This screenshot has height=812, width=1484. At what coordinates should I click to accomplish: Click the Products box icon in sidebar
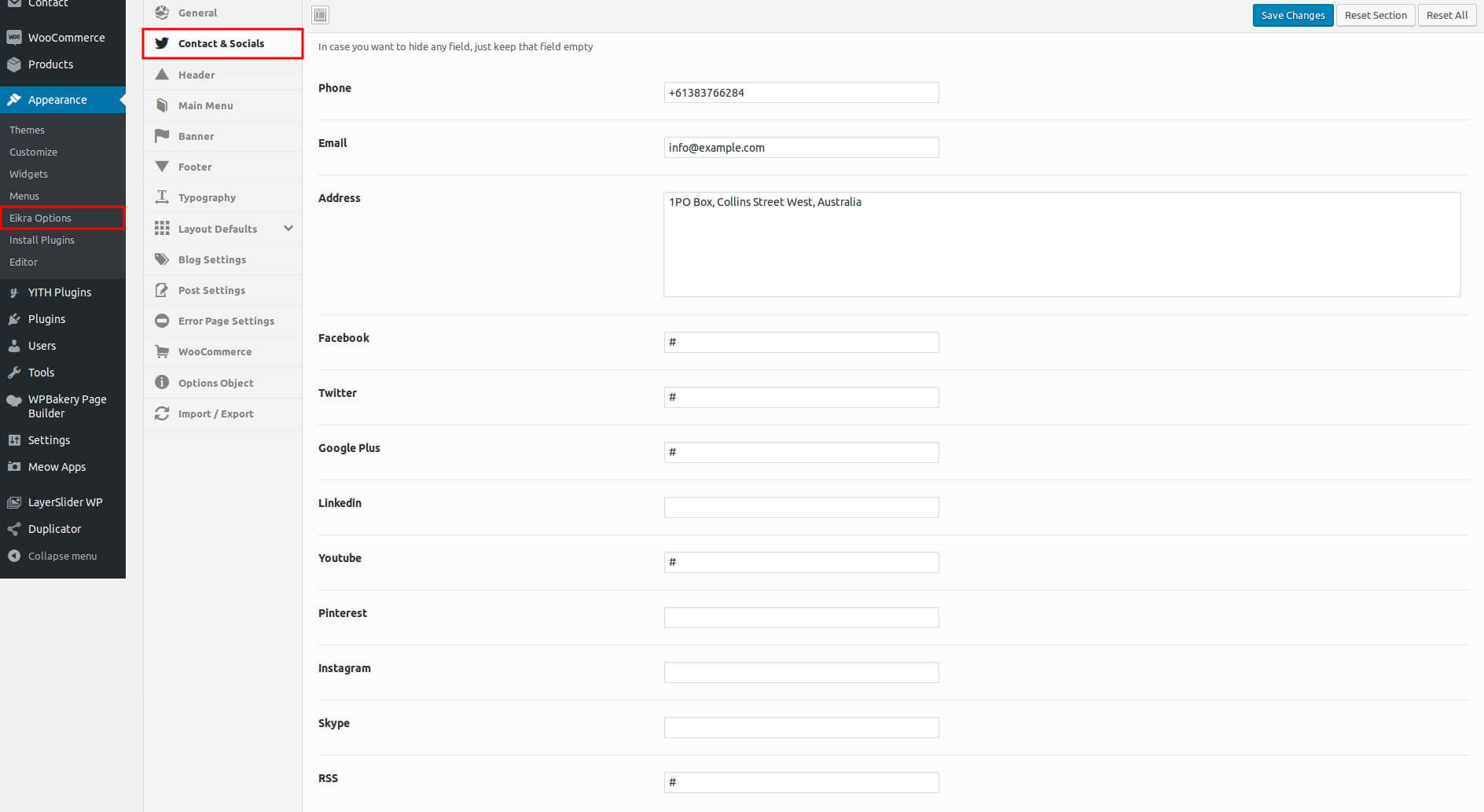pyautogui.click(x=14, y=64)
